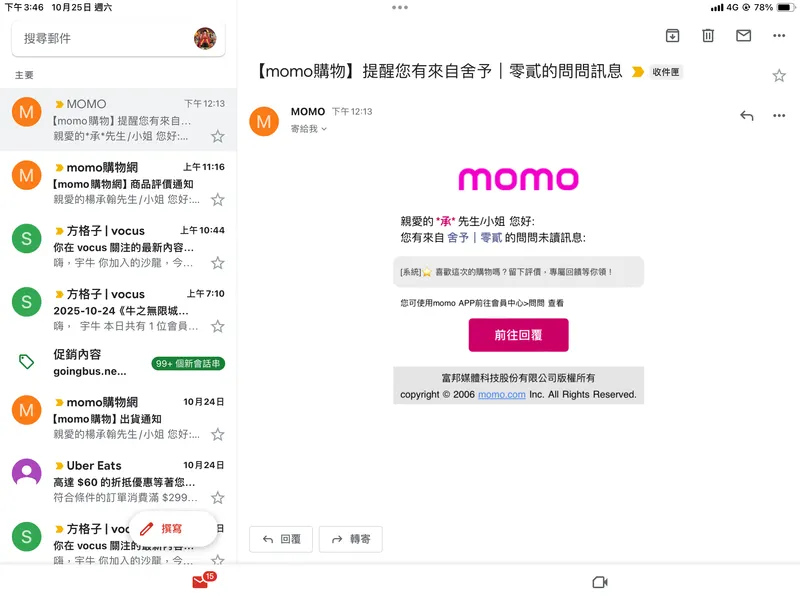Delete this email using the trash icon
This screenshot has width=800, height=600.
tap(708, 36)
